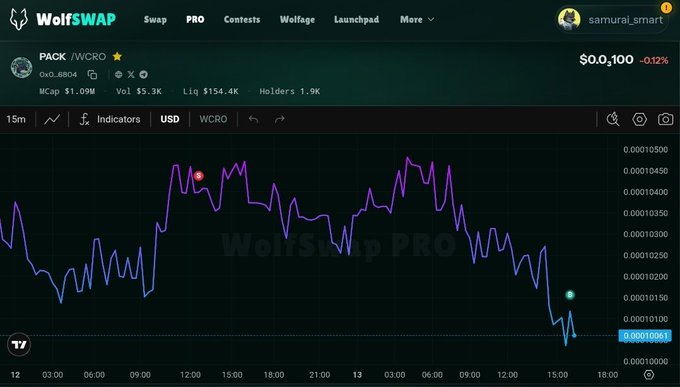Click current price label 0.00010061

(x=645, y=335)
